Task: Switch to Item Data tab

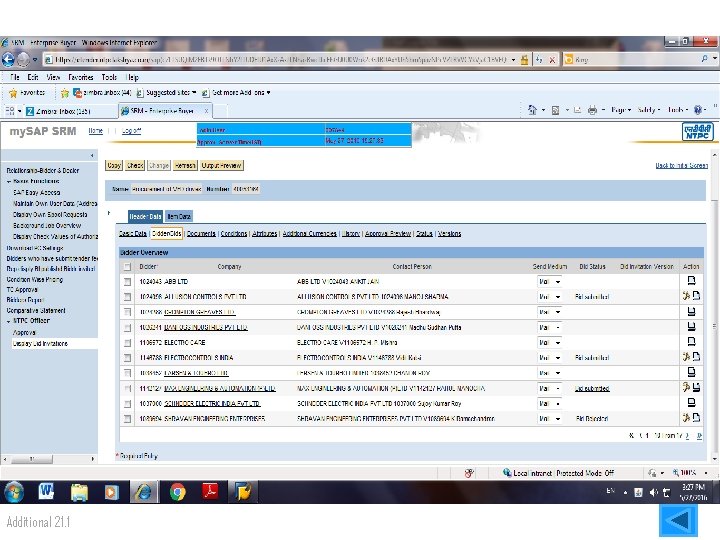Action: pyautogui.click(x=179, y=216)
